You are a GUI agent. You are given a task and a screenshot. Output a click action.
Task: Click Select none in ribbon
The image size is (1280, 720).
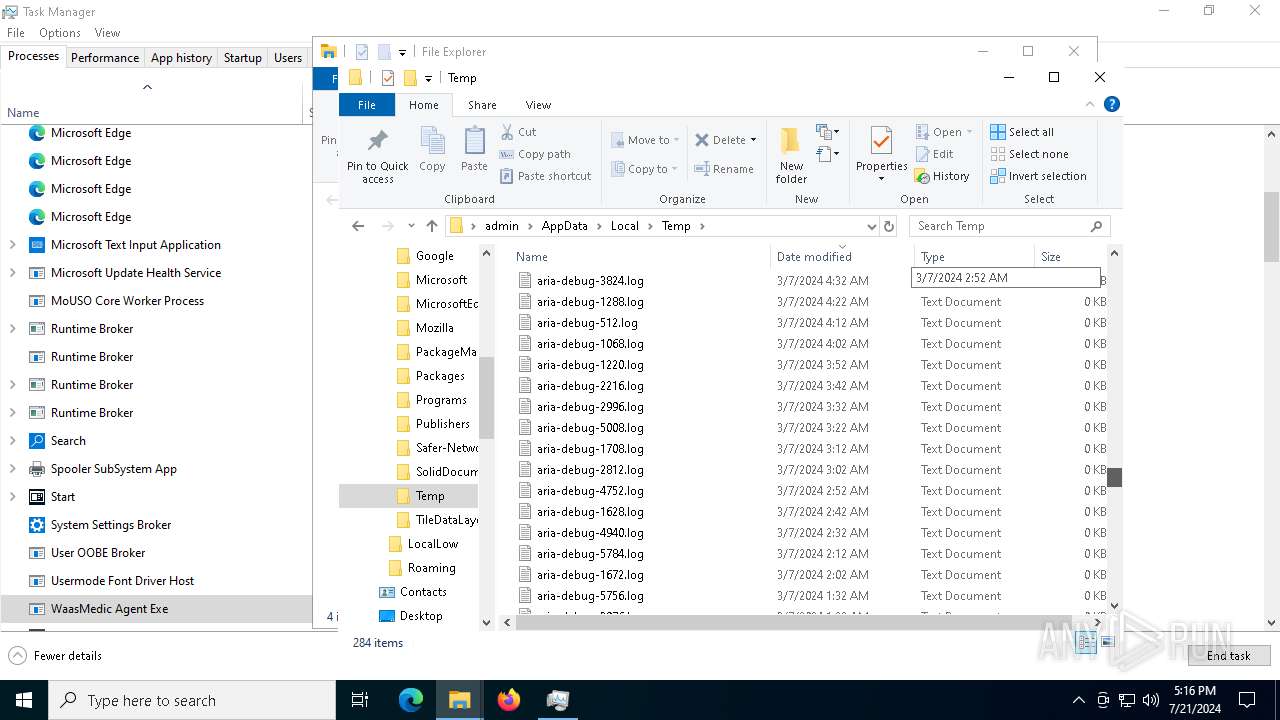[1029, 154]
